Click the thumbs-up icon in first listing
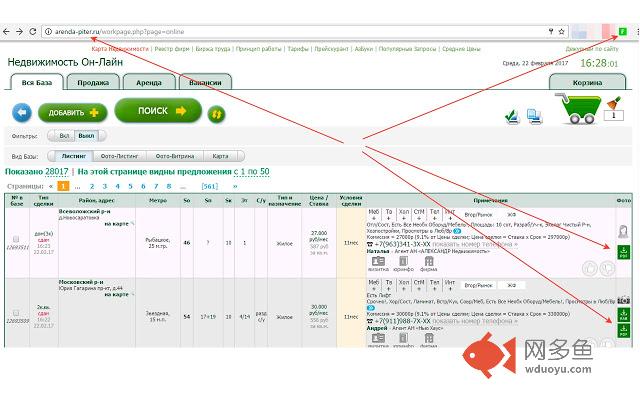This screenshot has width=640, height=400. click(591, 267)
